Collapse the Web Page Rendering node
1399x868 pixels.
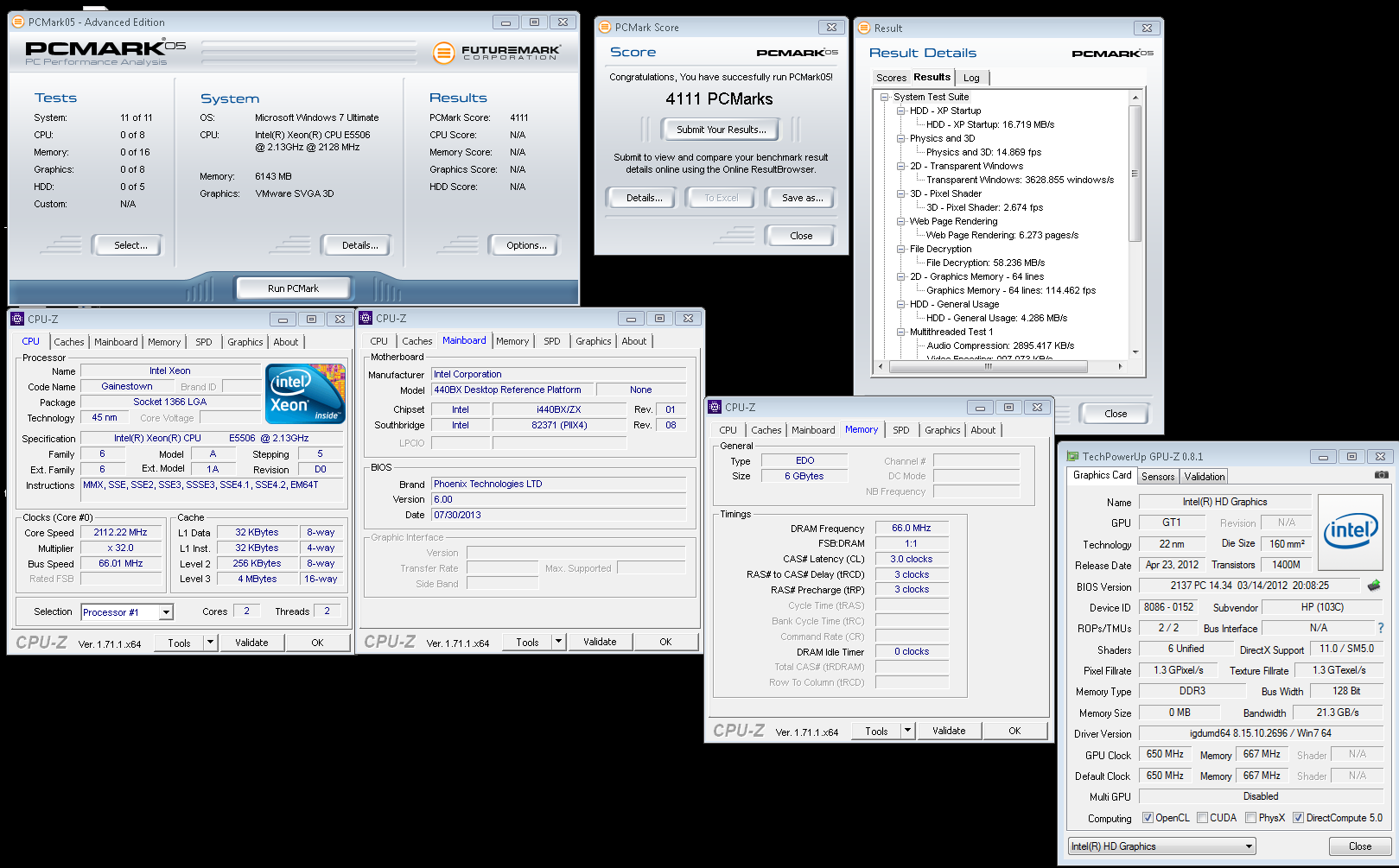[900, 221]
